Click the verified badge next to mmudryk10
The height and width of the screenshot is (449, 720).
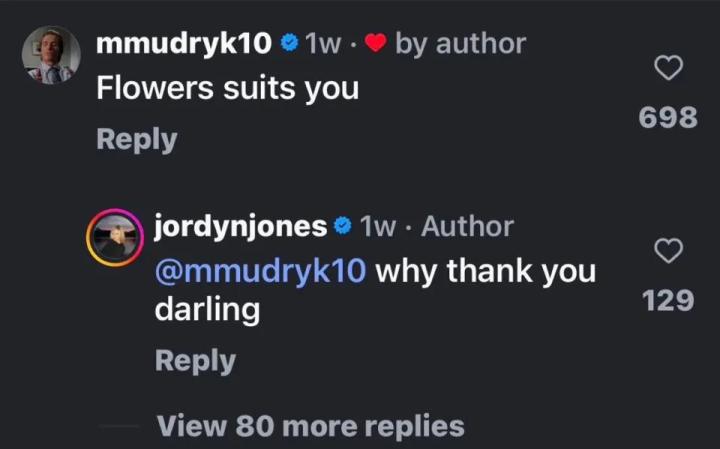coord(289,44)
